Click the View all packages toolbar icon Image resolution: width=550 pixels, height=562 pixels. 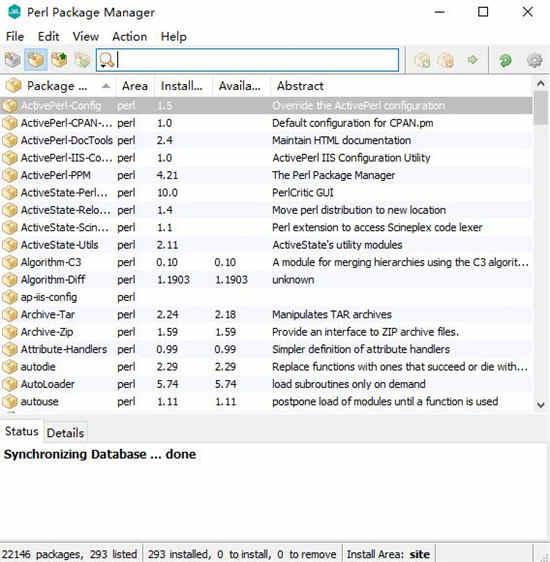[x=12, y=60]
